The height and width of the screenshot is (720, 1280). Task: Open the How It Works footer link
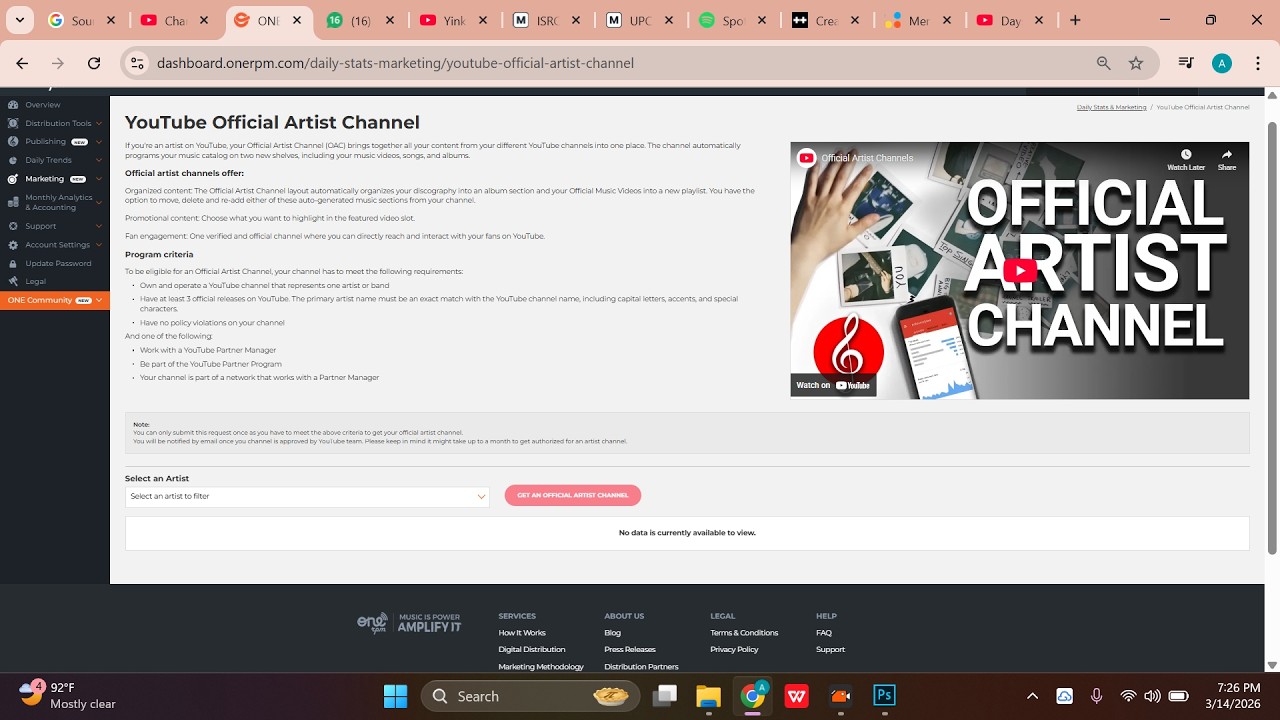[x=522, y=632]
